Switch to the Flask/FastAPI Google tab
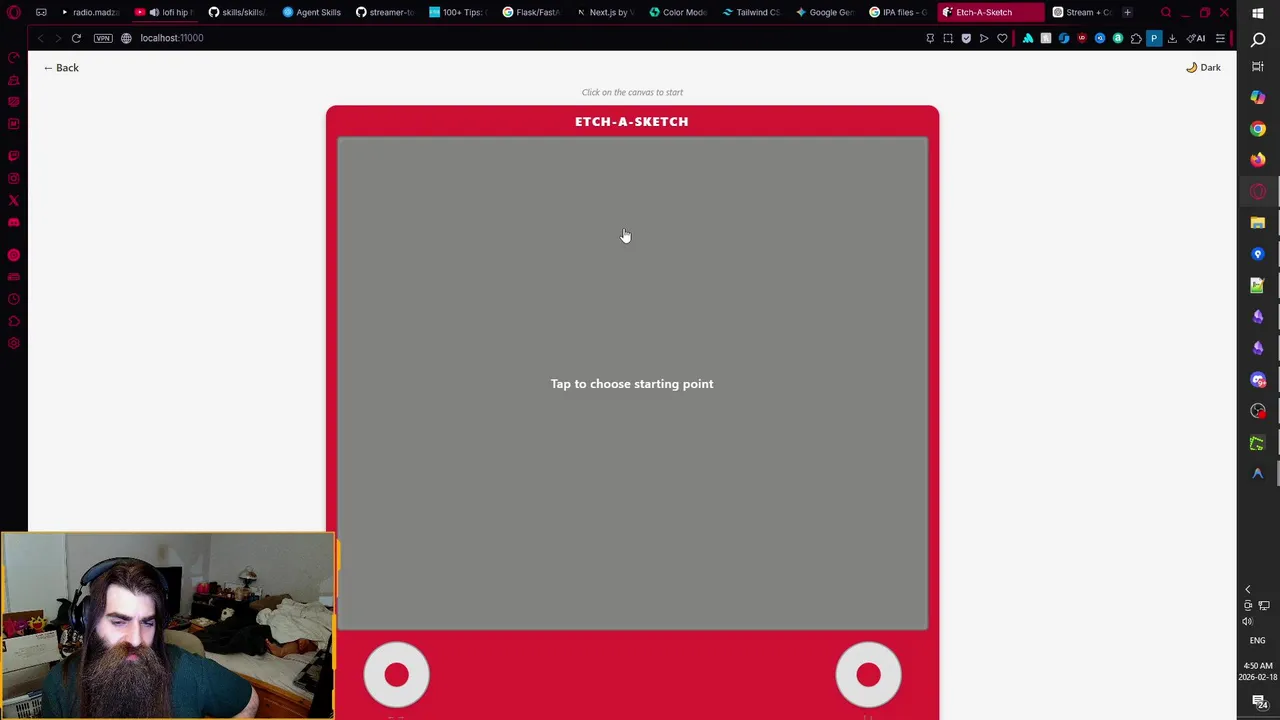The image size is (1280, 720). point(533,12)
